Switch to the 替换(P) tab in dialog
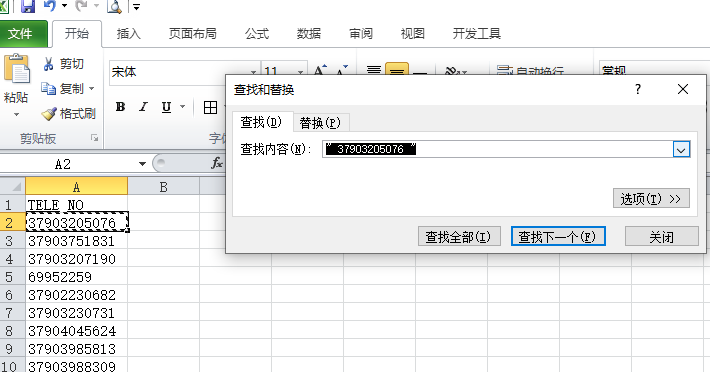The image size is (710, 372). point(320,123)
